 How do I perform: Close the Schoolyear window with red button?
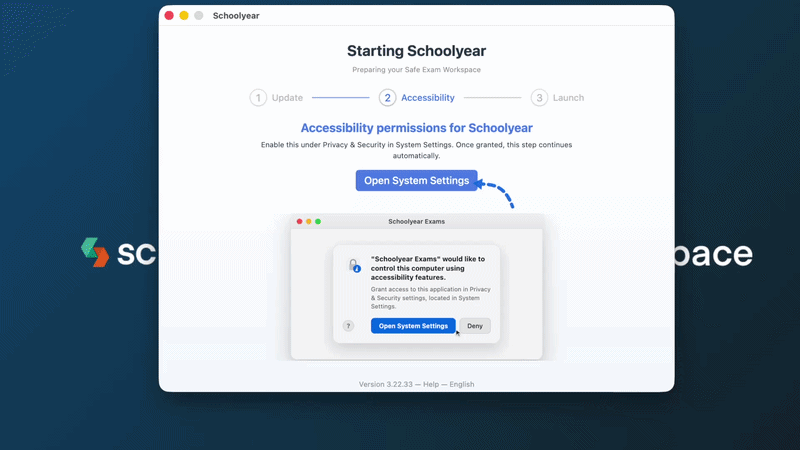[x=169, y=15]
